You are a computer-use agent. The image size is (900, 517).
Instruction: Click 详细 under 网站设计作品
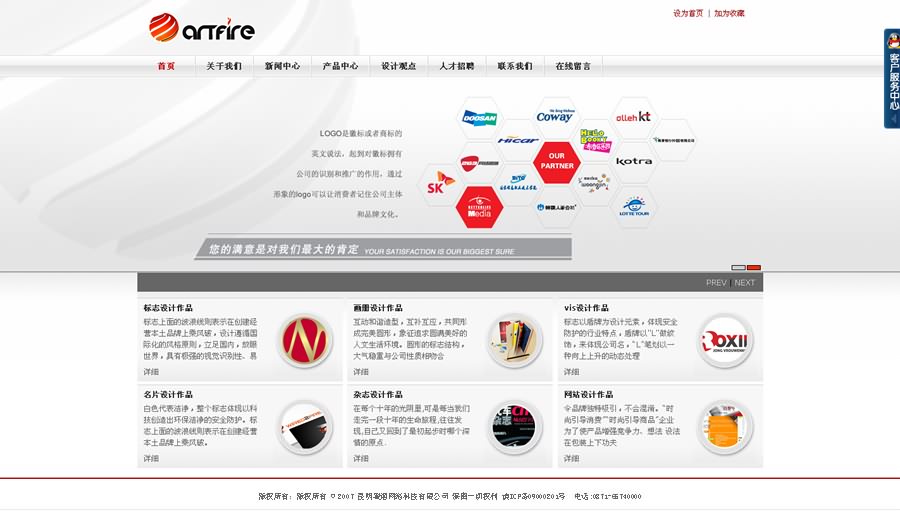click(x=571, y=458)
